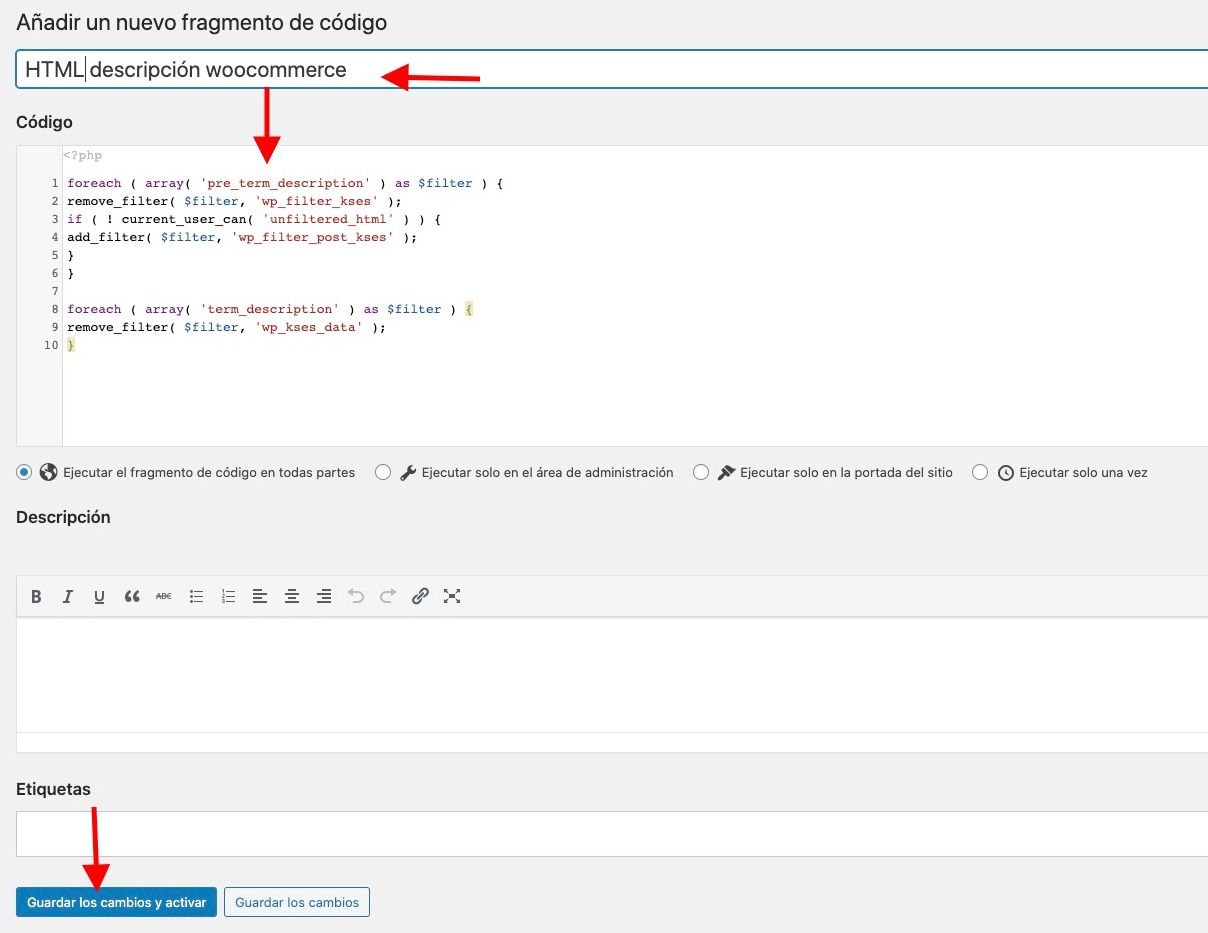
Task: Select 'Ejecutar solo en la portada del sitio'
Action: point(701,472)
